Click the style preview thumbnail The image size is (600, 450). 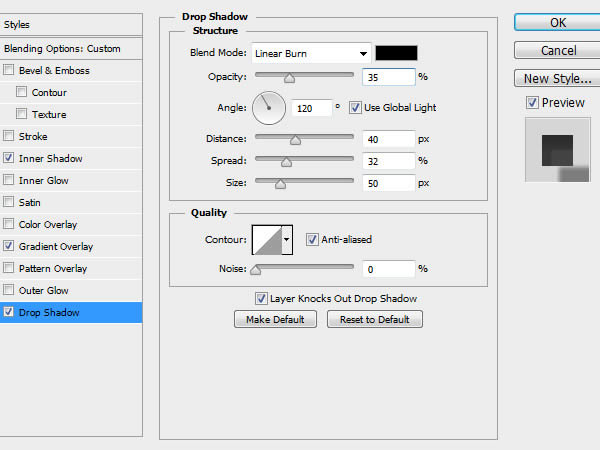coord(558,150)
